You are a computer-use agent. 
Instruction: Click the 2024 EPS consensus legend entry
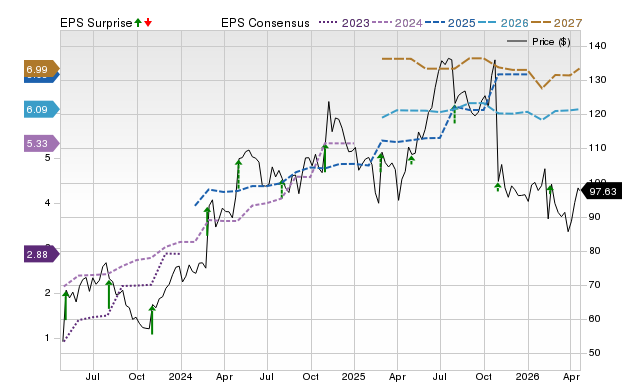pyautogui.click(x=397, y=23)
